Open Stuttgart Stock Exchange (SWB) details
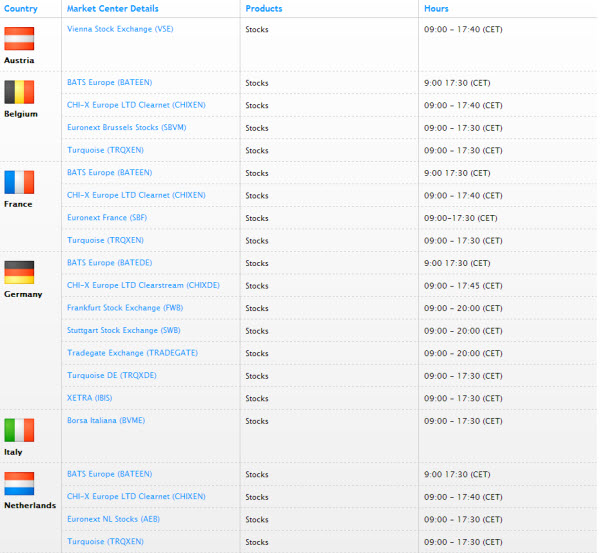600x553 pixels. (x=124, y=330)
